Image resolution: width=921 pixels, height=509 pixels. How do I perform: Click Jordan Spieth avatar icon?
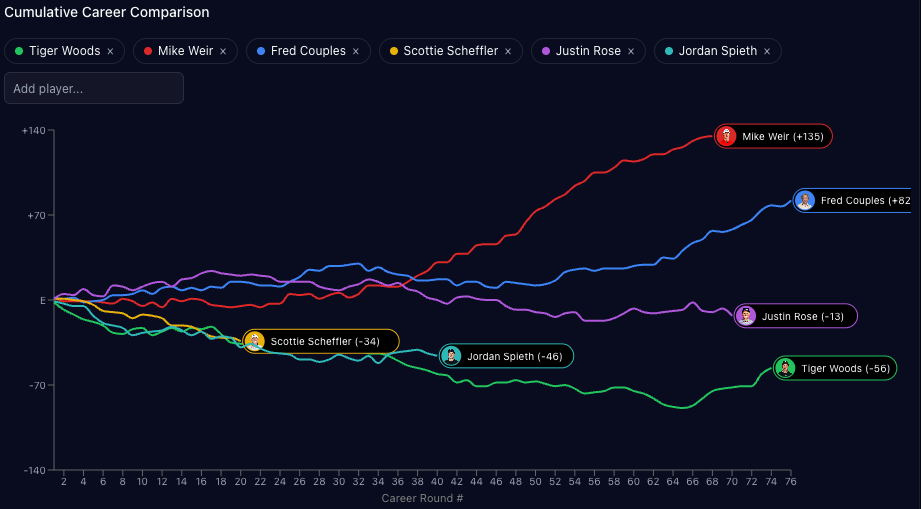point(452,356)
